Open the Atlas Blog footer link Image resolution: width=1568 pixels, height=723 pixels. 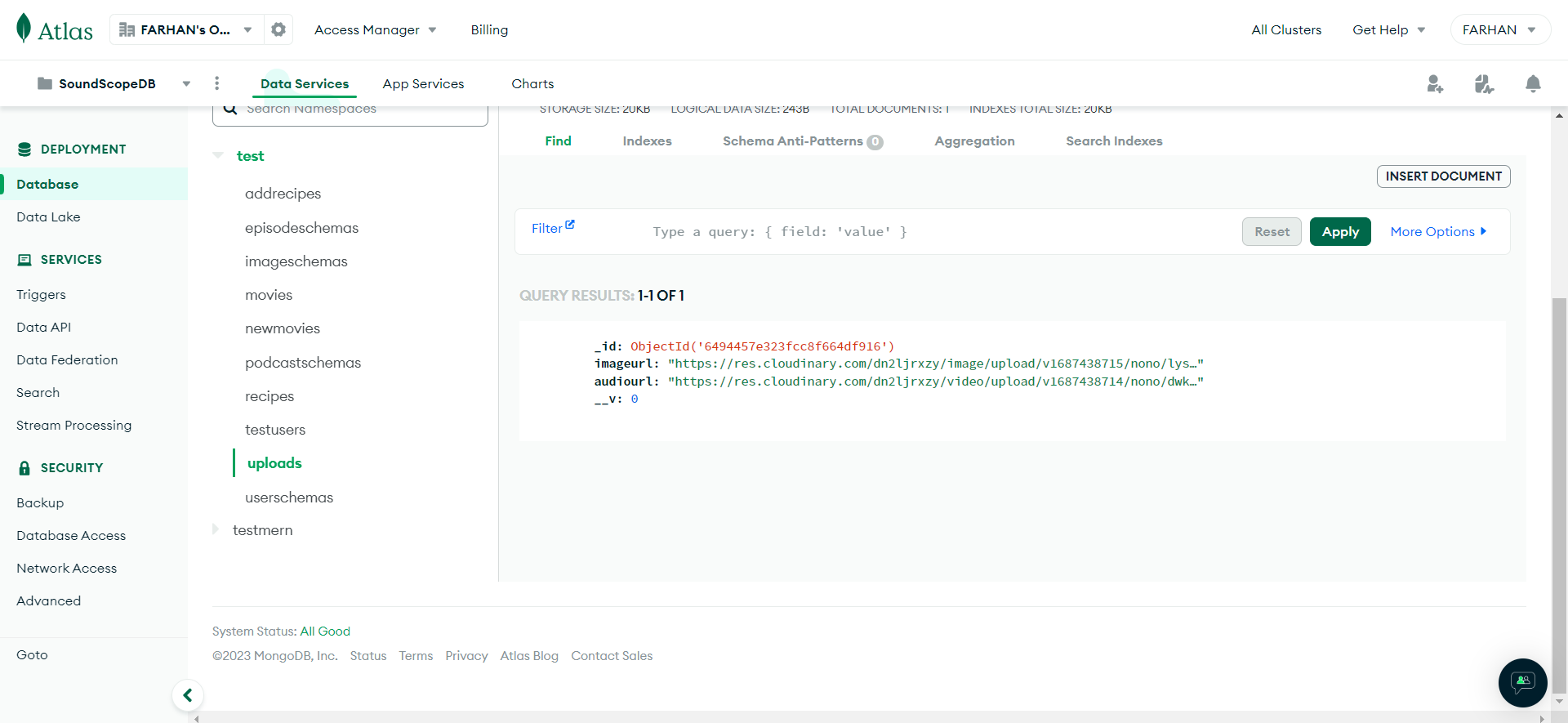point(529,656)
